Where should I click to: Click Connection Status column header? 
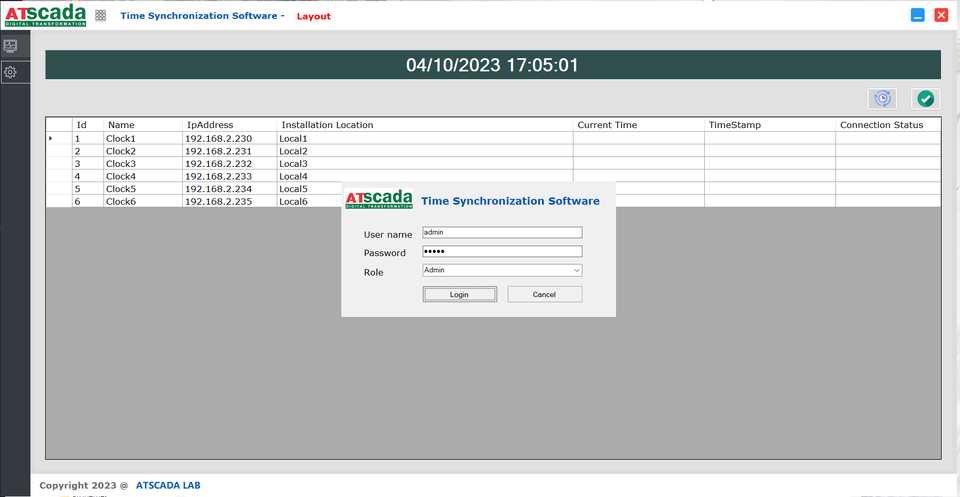(888, 125)
